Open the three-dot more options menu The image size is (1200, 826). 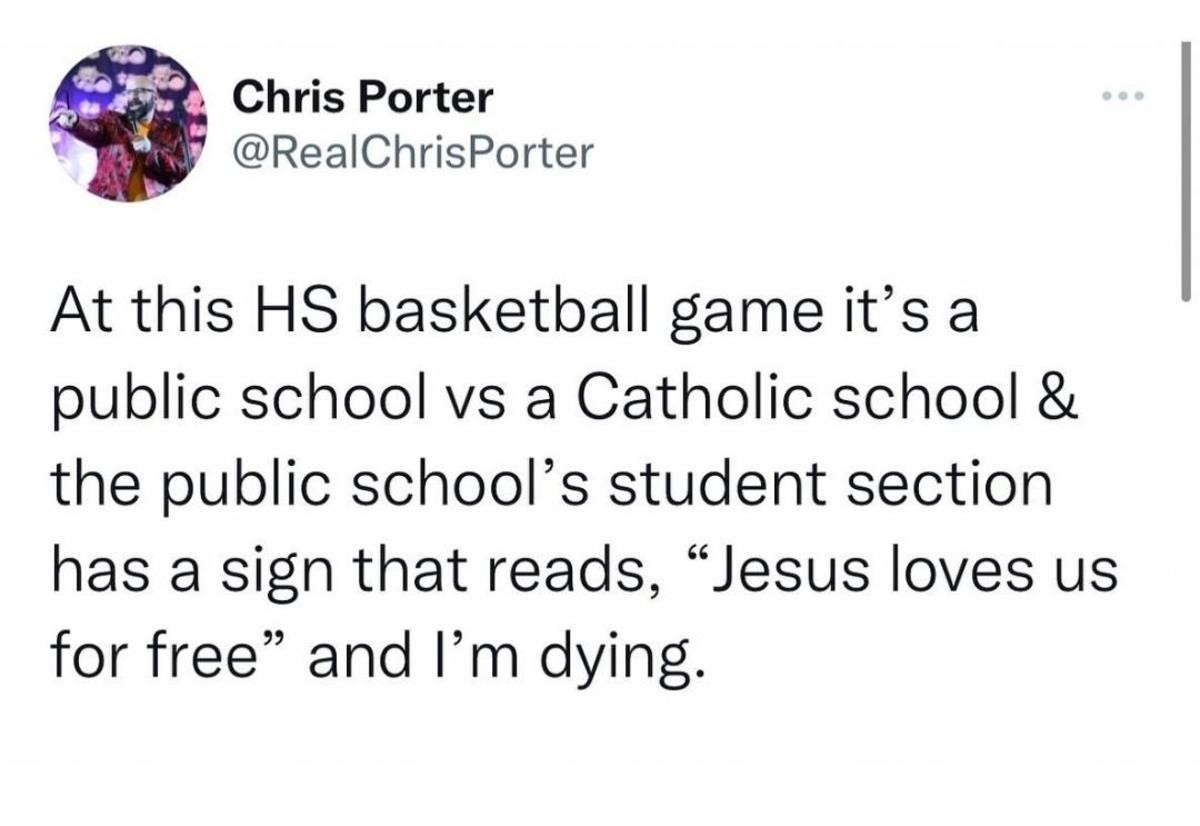tap(1119, 97)
